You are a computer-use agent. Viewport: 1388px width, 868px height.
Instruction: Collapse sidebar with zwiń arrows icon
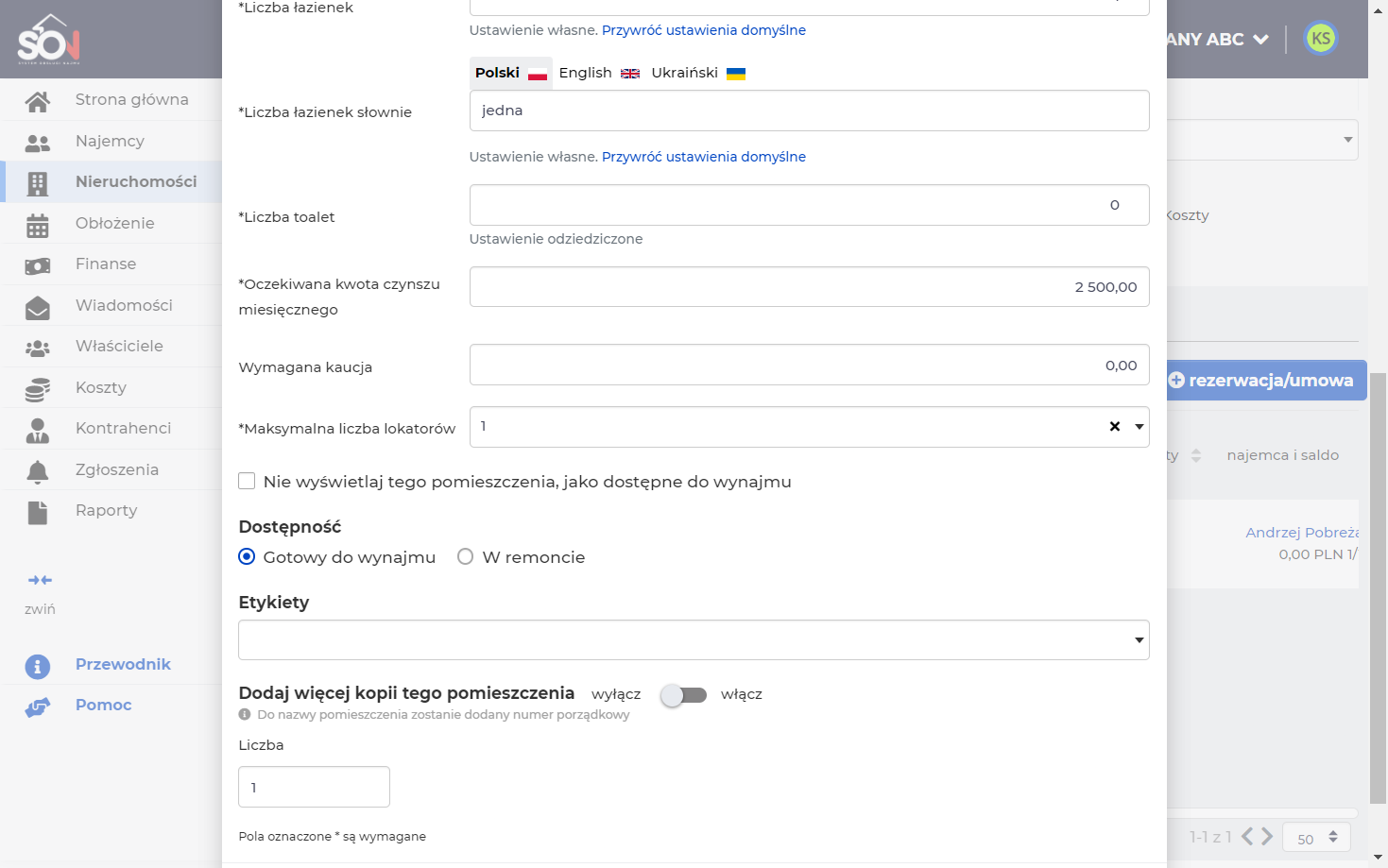point(40,580)
